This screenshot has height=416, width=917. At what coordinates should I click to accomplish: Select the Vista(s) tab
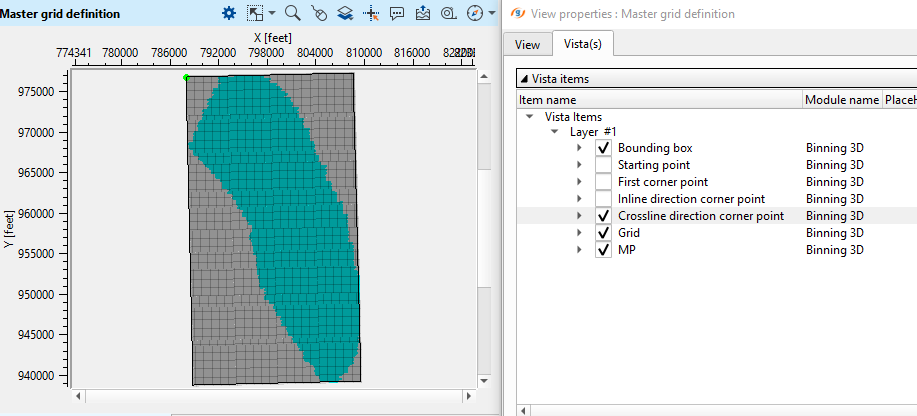point(583,44)
